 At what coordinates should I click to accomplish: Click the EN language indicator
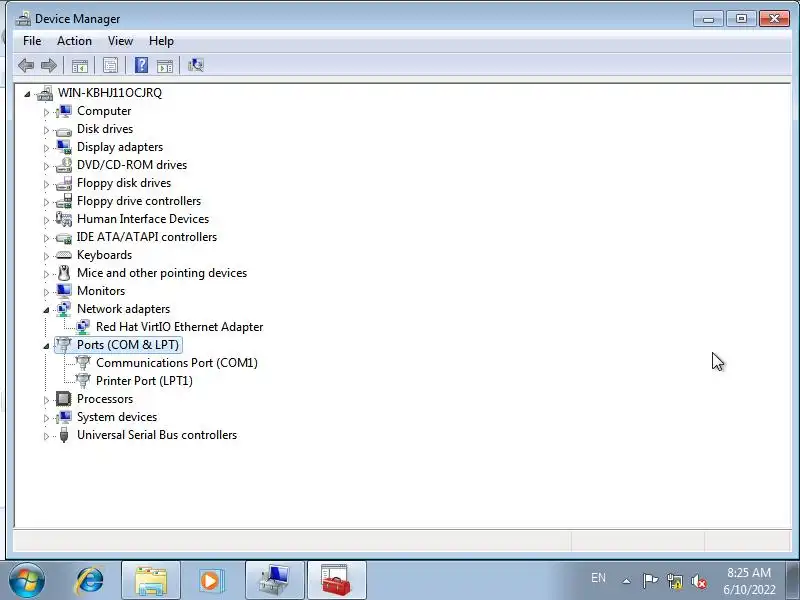coord(598,578)
